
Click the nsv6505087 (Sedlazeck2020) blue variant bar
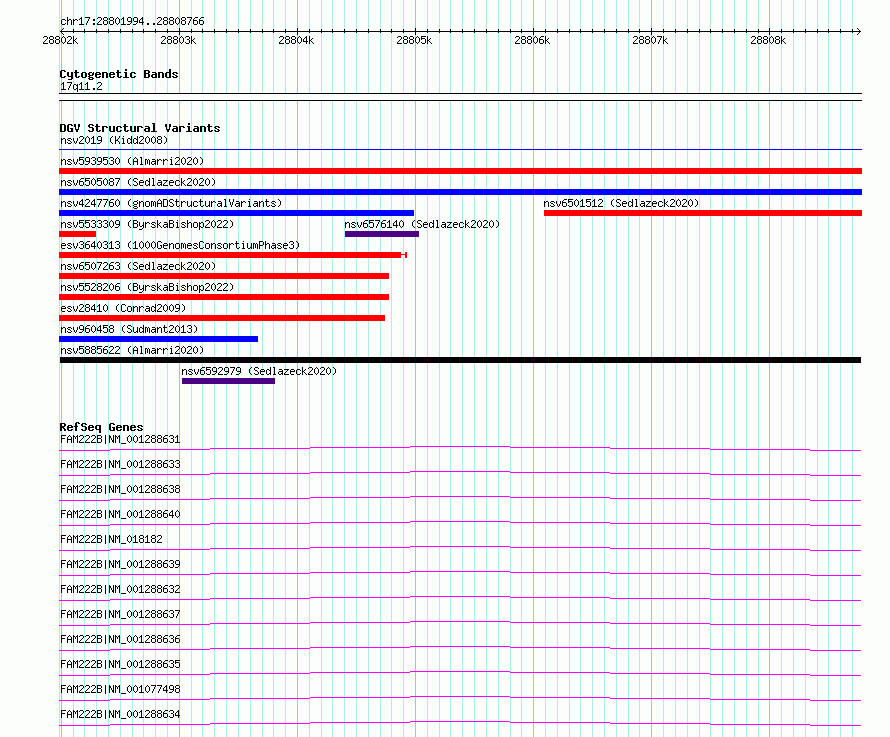460,192
